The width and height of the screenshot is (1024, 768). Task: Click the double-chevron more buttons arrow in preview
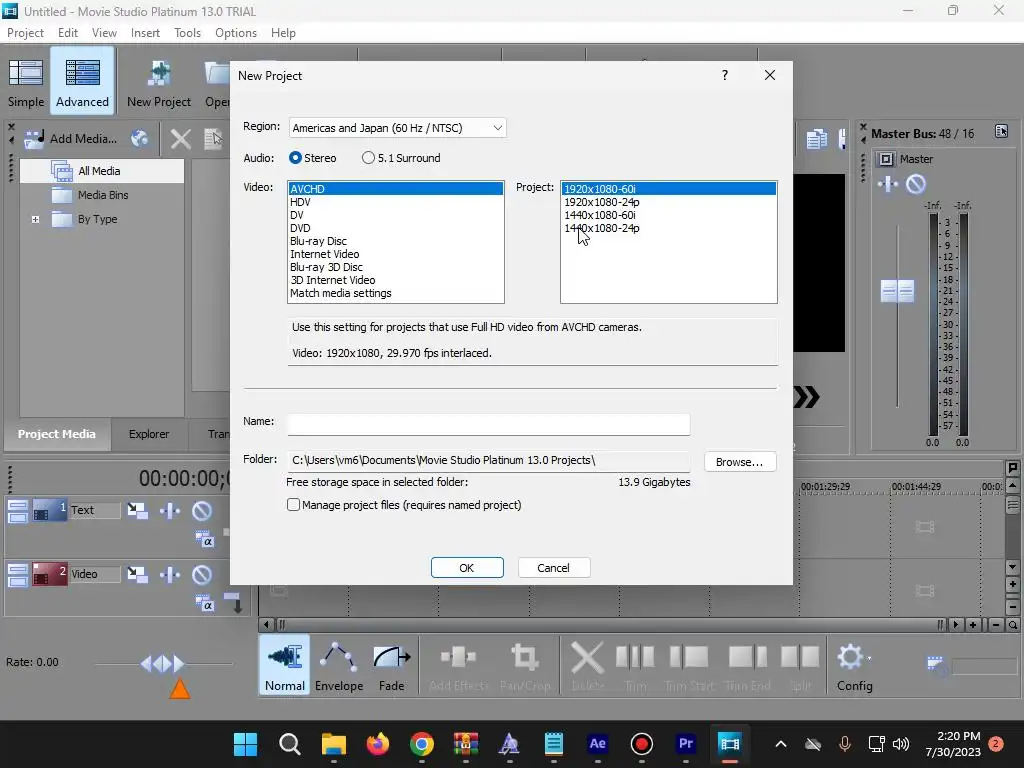point(807,397)
